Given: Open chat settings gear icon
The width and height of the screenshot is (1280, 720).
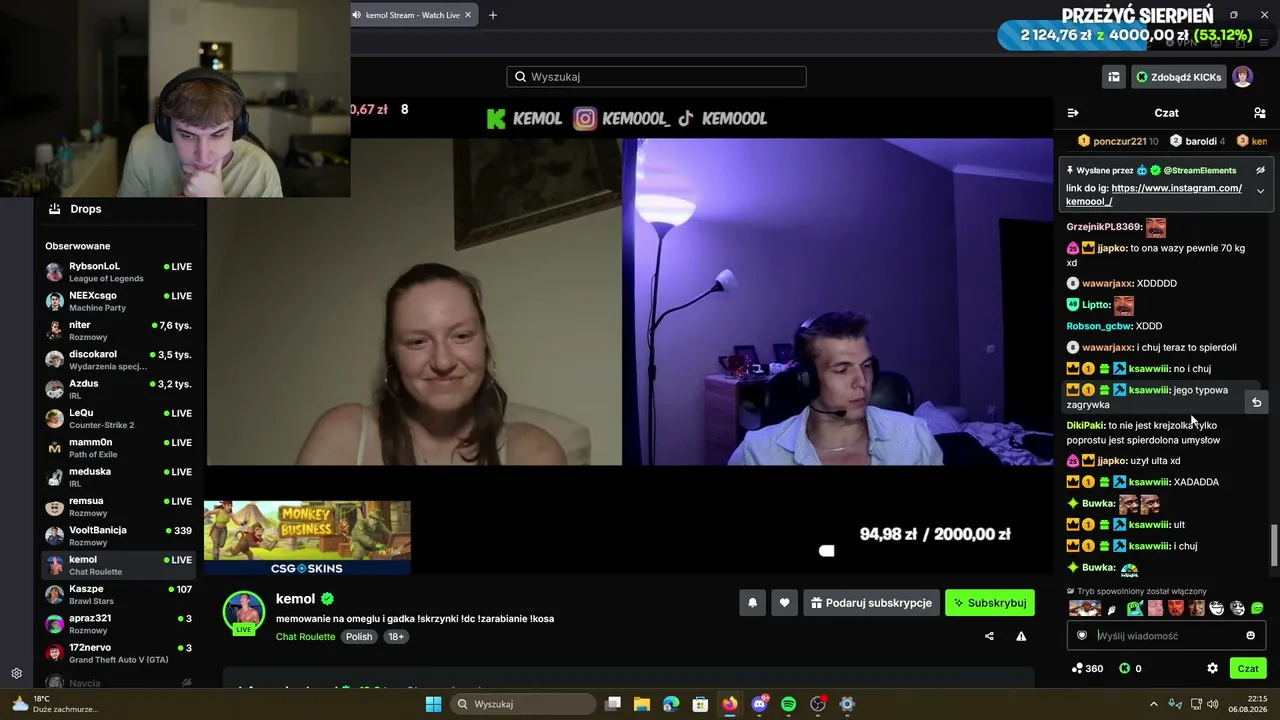Looking at the screenshot, I should [1213, 668].
